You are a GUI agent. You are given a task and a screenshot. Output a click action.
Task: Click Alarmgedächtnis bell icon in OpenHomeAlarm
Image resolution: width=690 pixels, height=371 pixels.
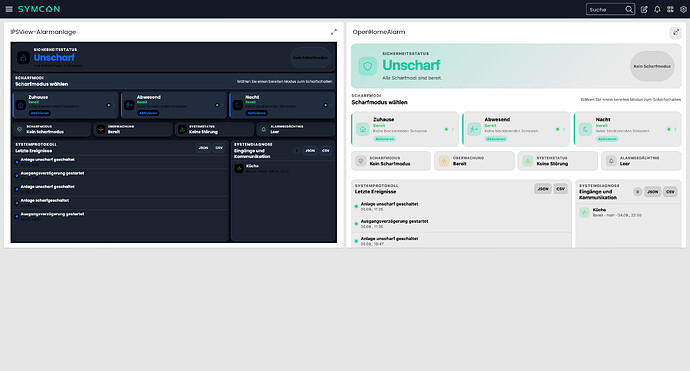(611, 161)
